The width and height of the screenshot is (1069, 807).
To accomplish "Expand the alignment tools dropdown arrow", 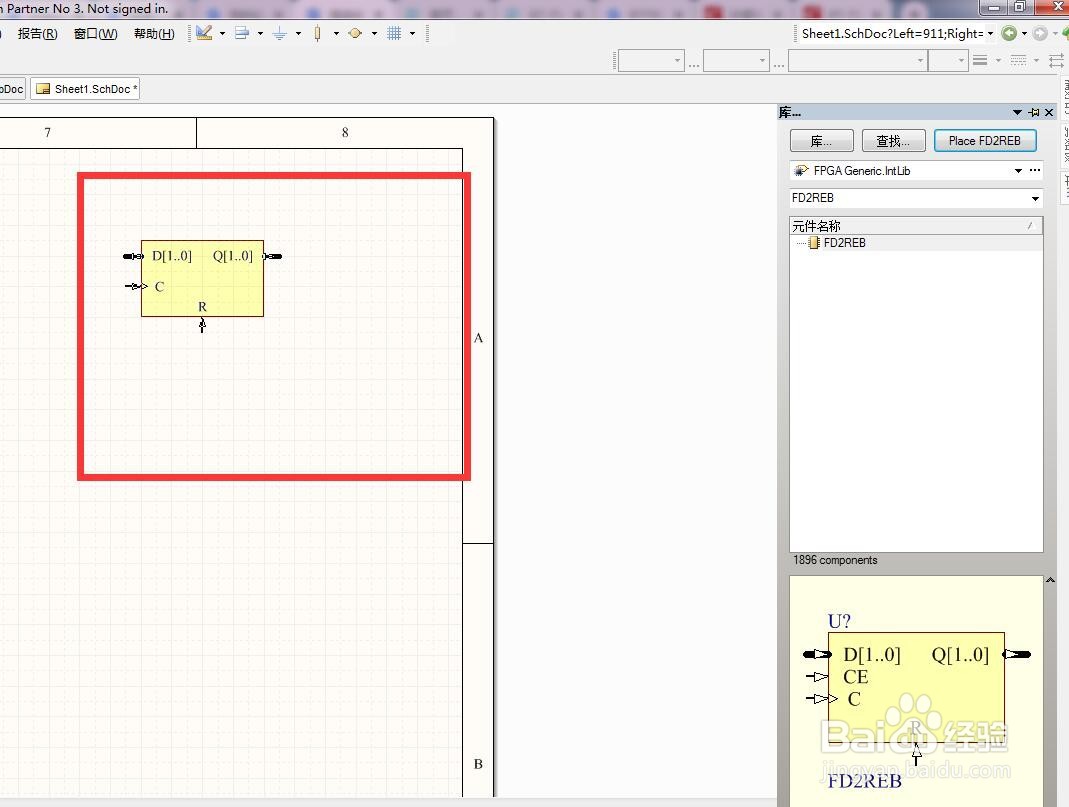I will (260, 33).
